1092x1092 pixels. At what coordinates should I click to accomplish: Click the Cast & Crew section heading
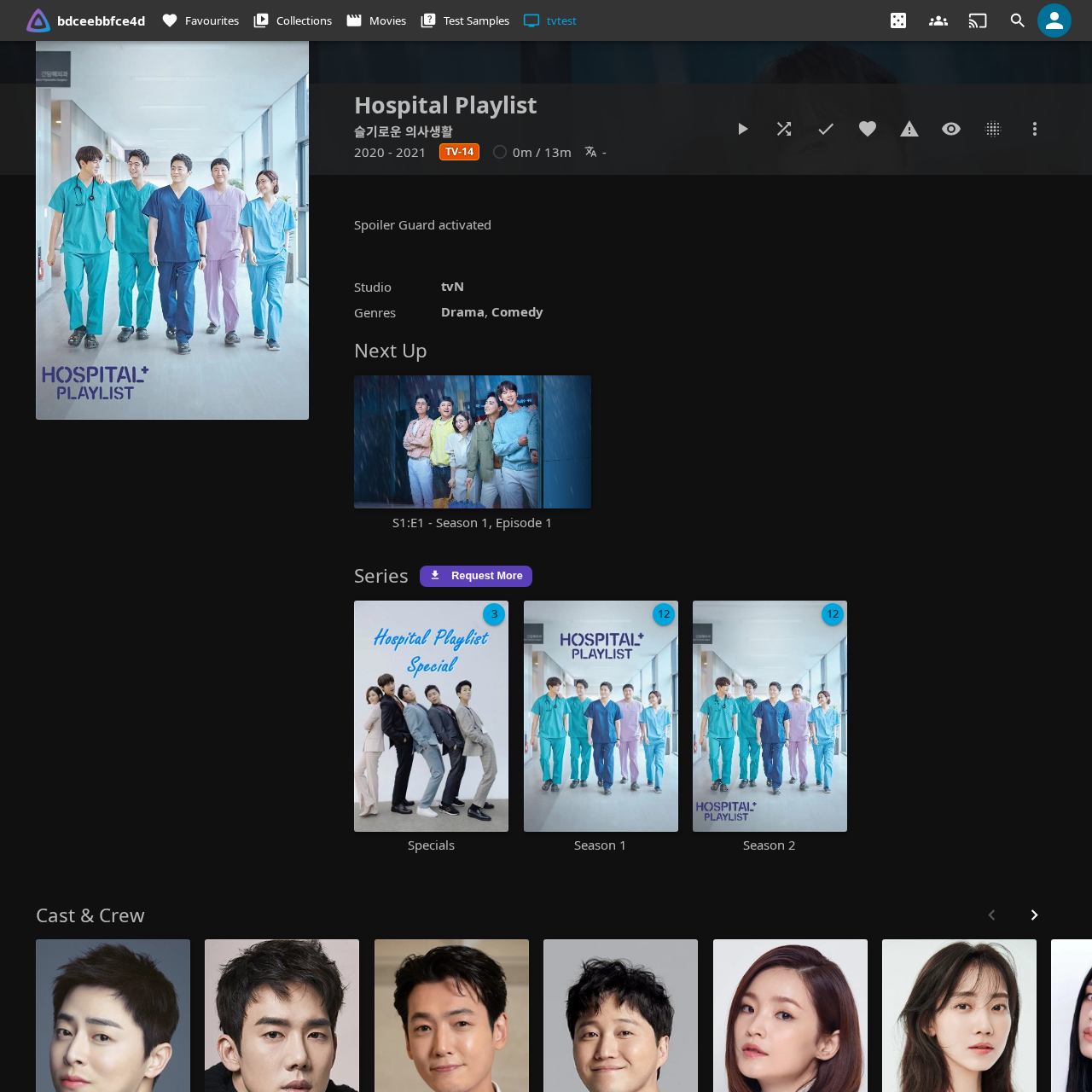pyautogui.click(x=90, y=915)
